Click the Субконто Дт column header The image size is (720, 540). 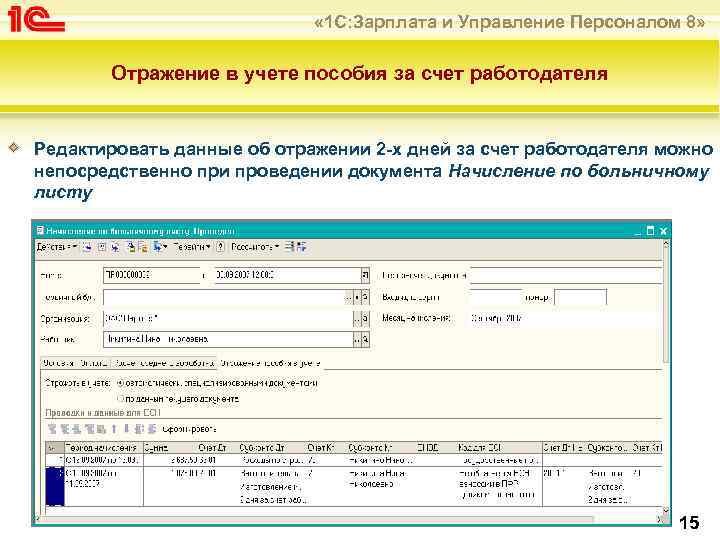coord(264,447)
